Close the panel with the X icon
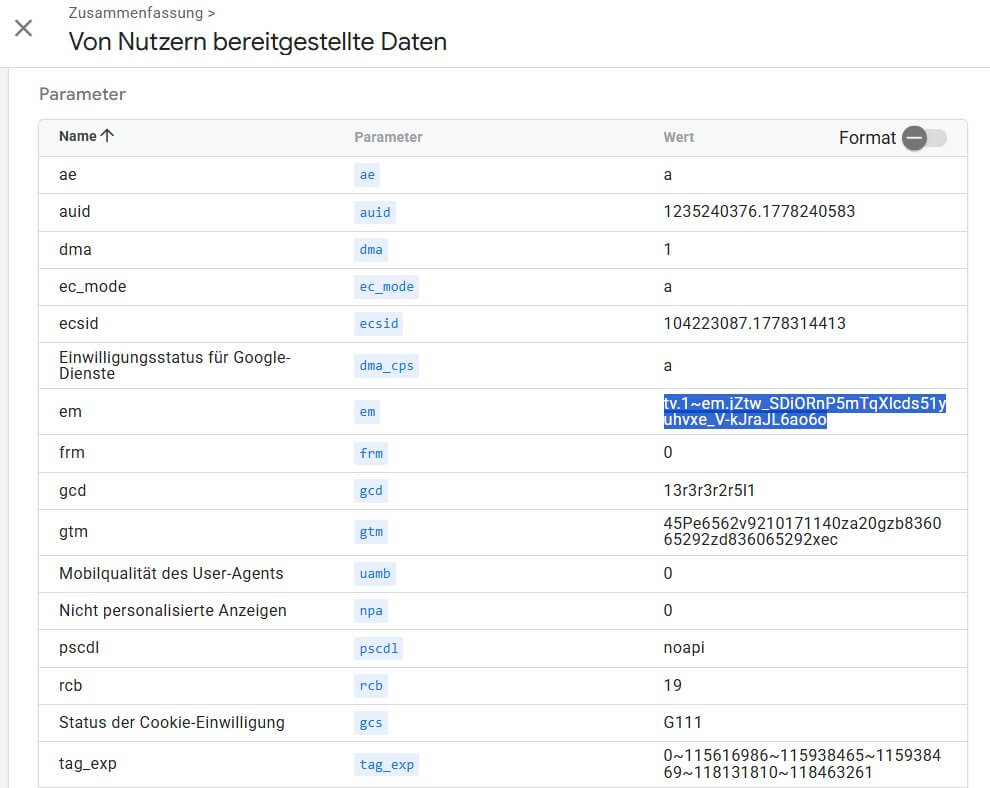Viewport: 990px width, 788px height. coord(23,28)
